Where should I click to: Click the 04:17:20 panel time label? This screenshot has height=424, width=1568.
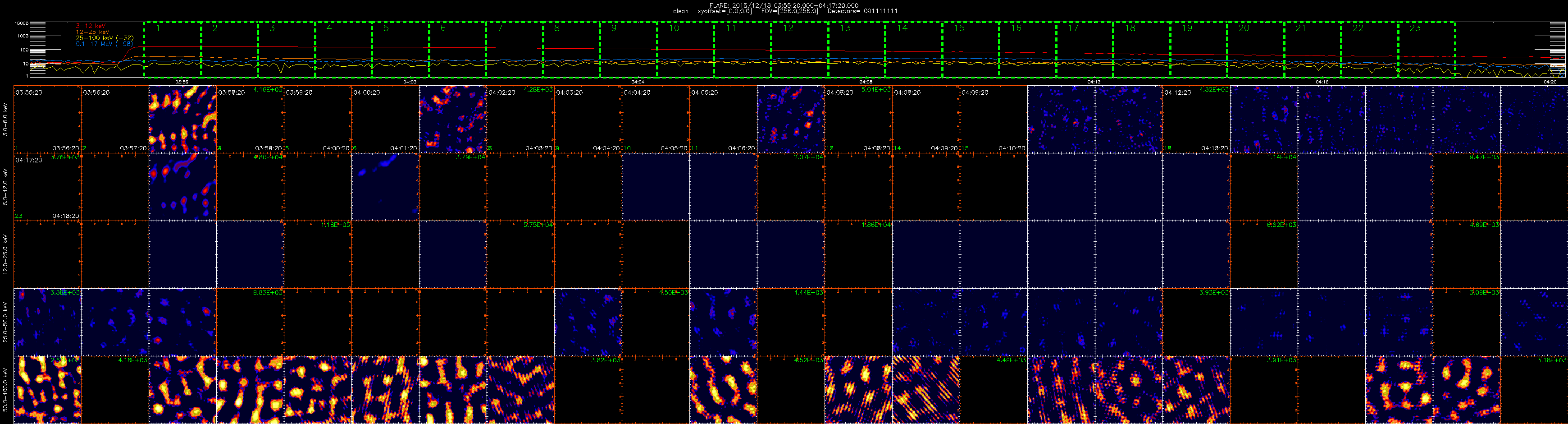pyautogui.click(x=28, y=160)
